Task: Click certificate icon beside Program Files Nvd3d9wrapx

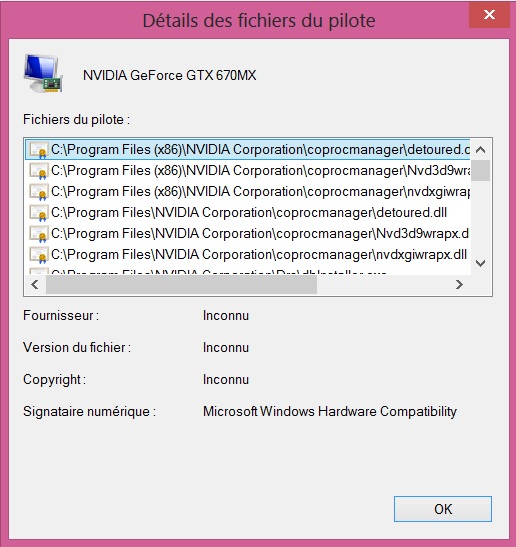Action: tap(38, 234)
